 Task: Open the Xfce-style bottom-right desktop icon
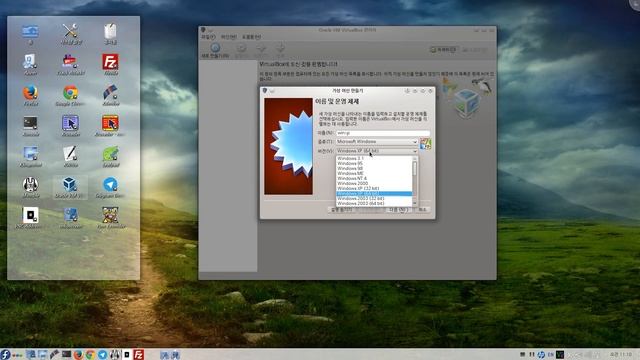pos(110,216)
